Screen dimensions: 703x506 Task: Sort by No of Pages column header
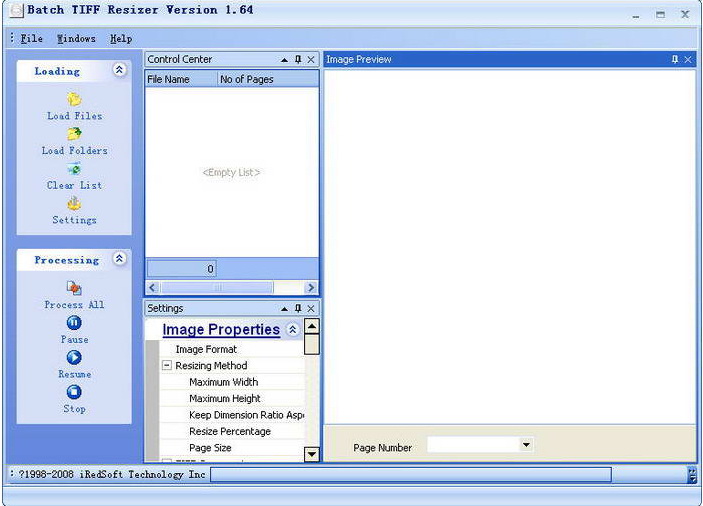pos(268,79)
